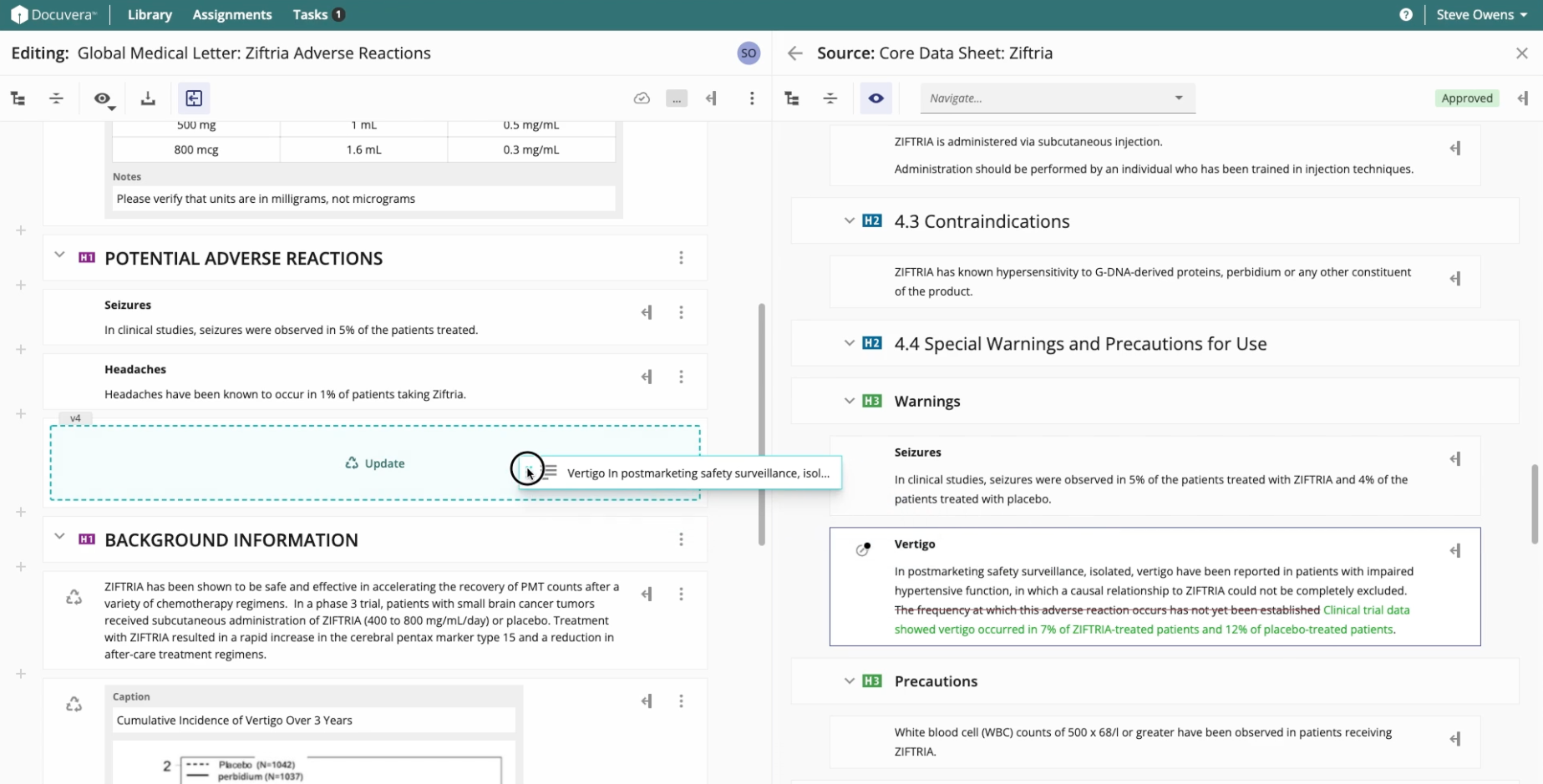Click the Caption block insert arrow
Viewport: 1543px width, 784px height.
[647, 701]
